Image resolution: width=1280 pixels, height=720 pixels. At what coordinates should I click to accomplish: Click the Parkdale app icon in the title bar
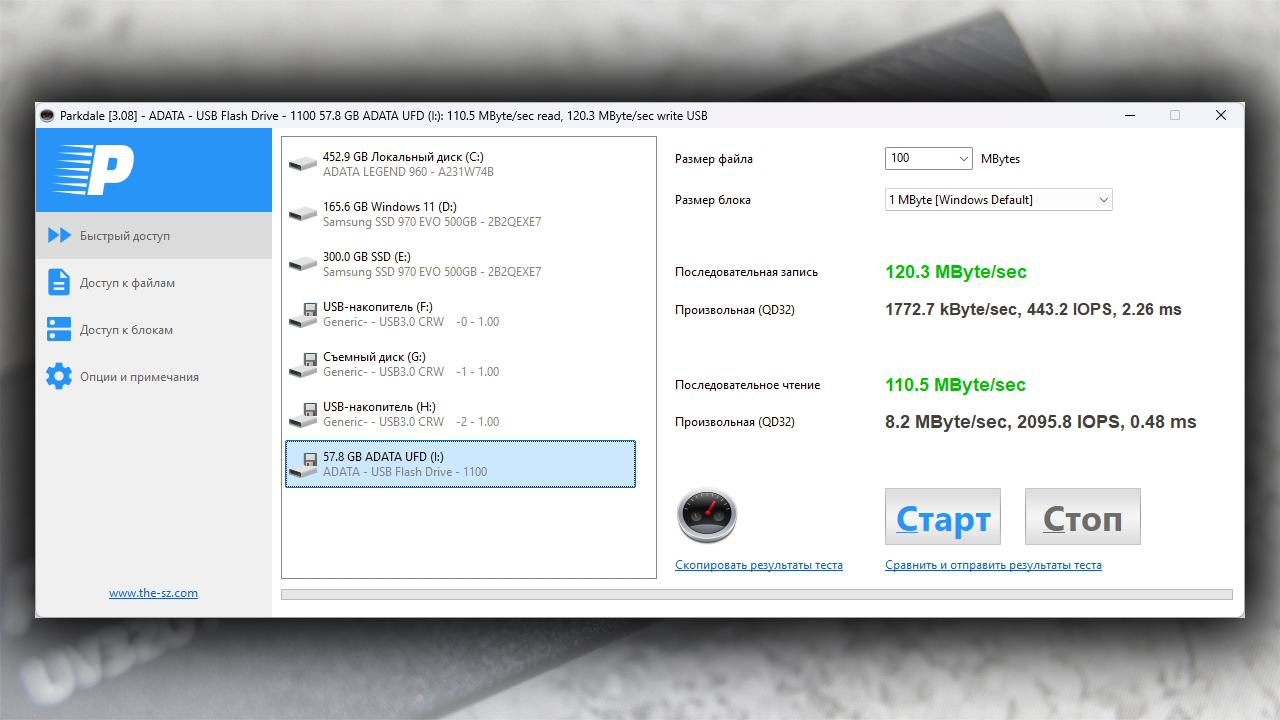tap(46, 116)
